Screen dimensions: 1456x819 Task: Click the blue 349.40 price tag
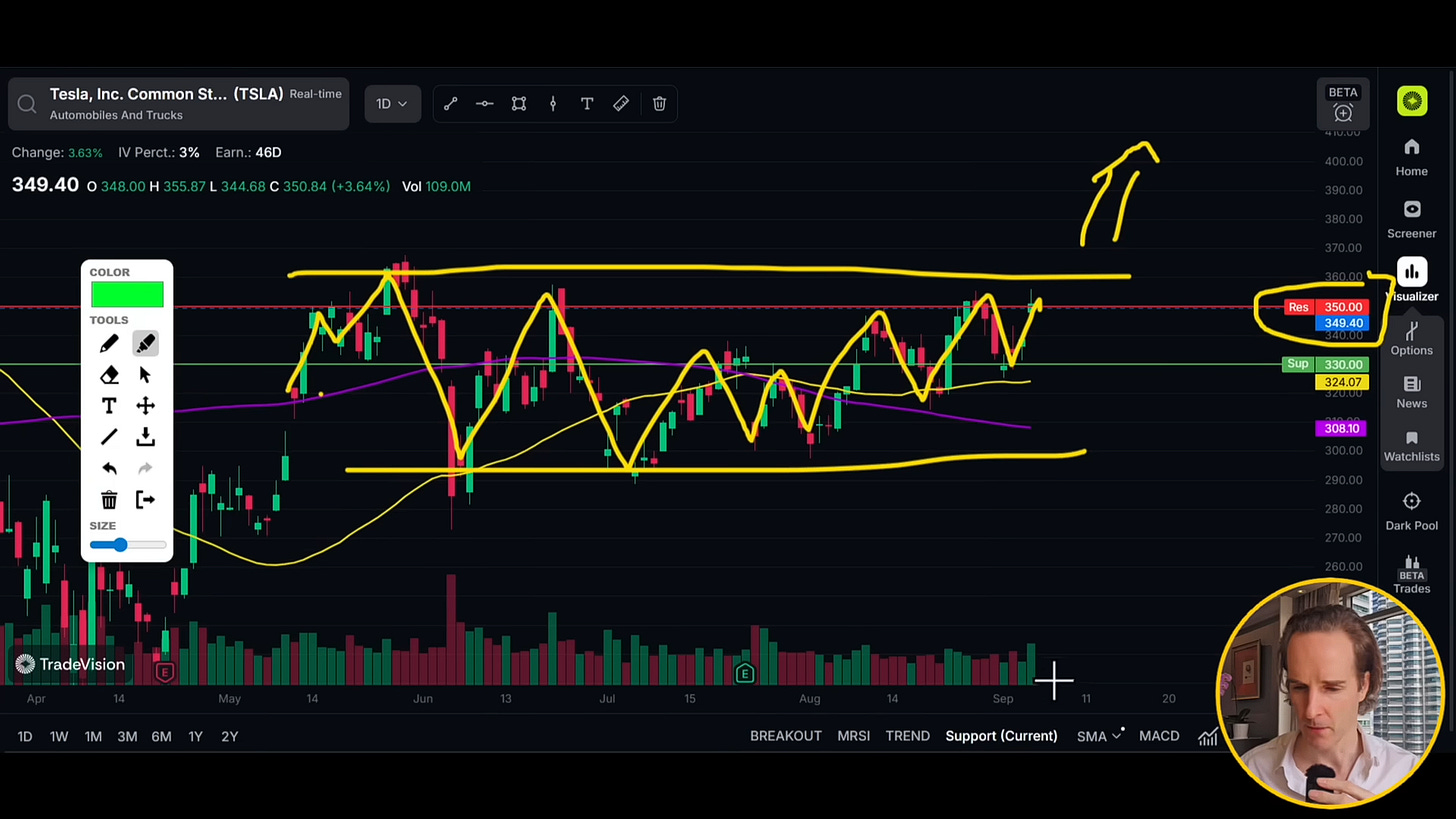click(1343, 323)
